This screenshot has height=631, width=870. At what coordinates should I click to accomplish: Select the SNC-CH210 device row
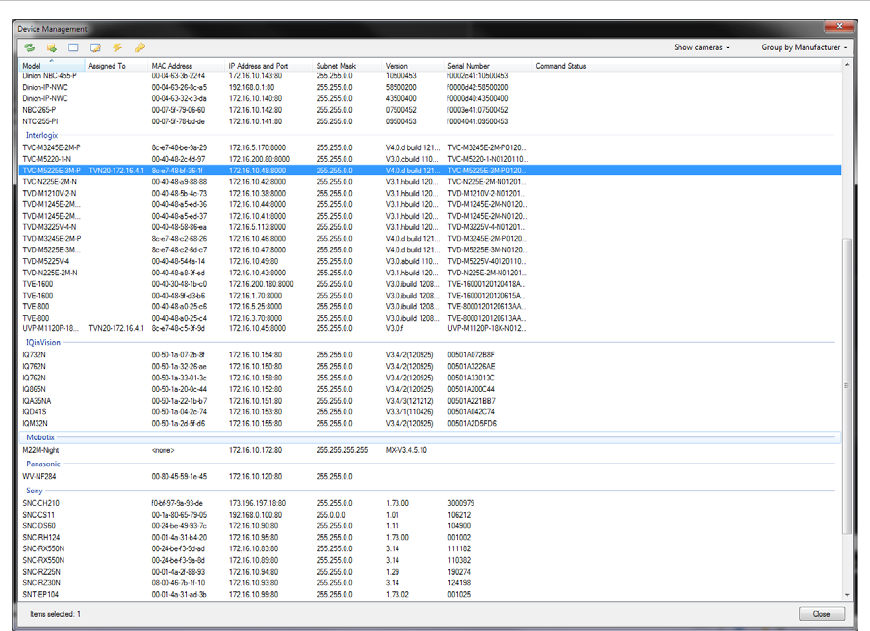[430, 503]
